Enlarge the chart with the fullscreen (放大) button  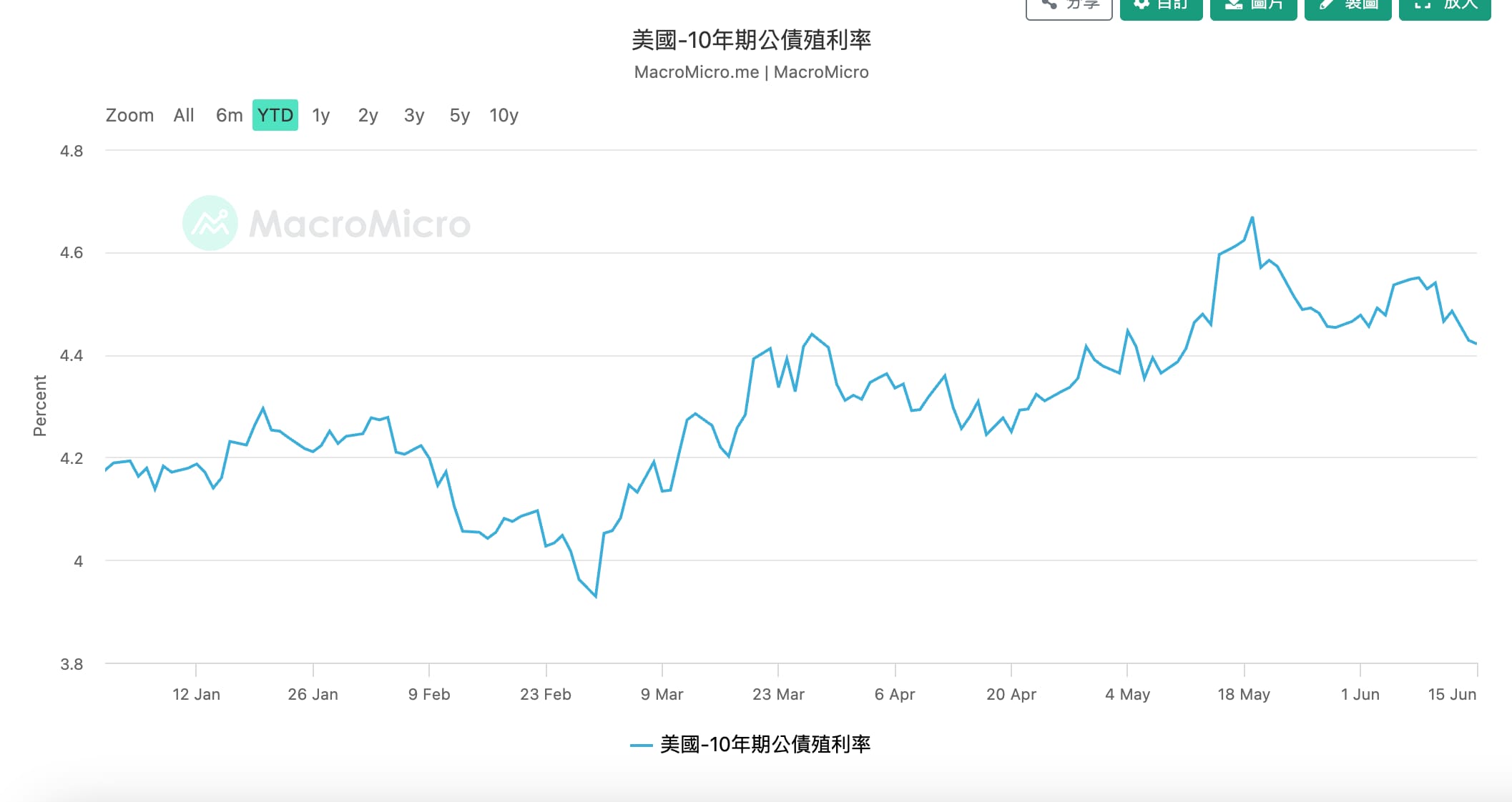(x=1445, y=7)
